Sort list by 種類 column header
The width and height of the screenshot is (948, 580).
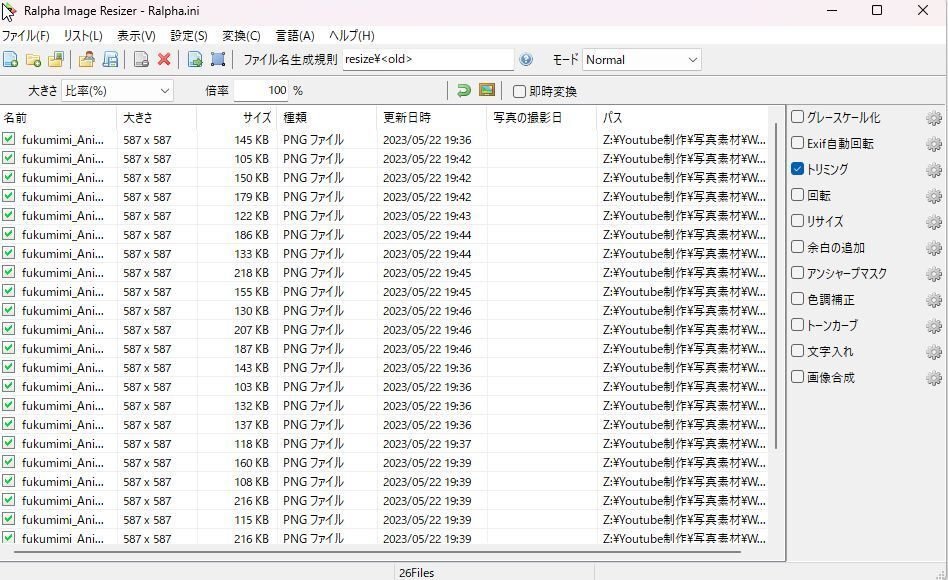pyautogui.click(x=327, y=117)
